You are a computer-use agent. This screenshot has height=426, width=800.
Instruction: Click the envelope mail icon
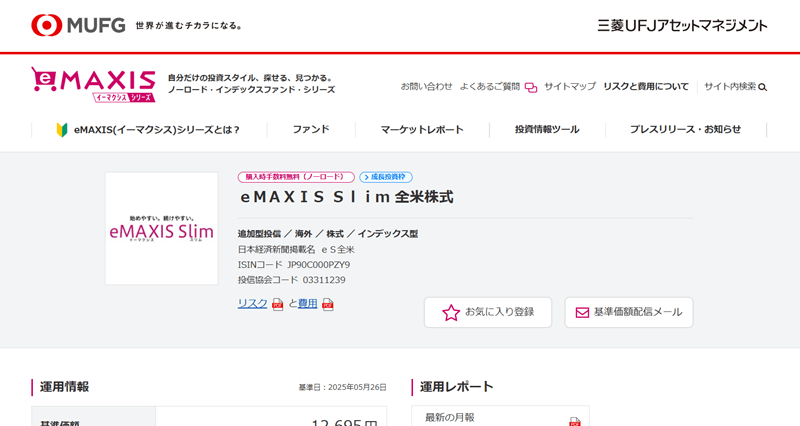click(582, 312)
